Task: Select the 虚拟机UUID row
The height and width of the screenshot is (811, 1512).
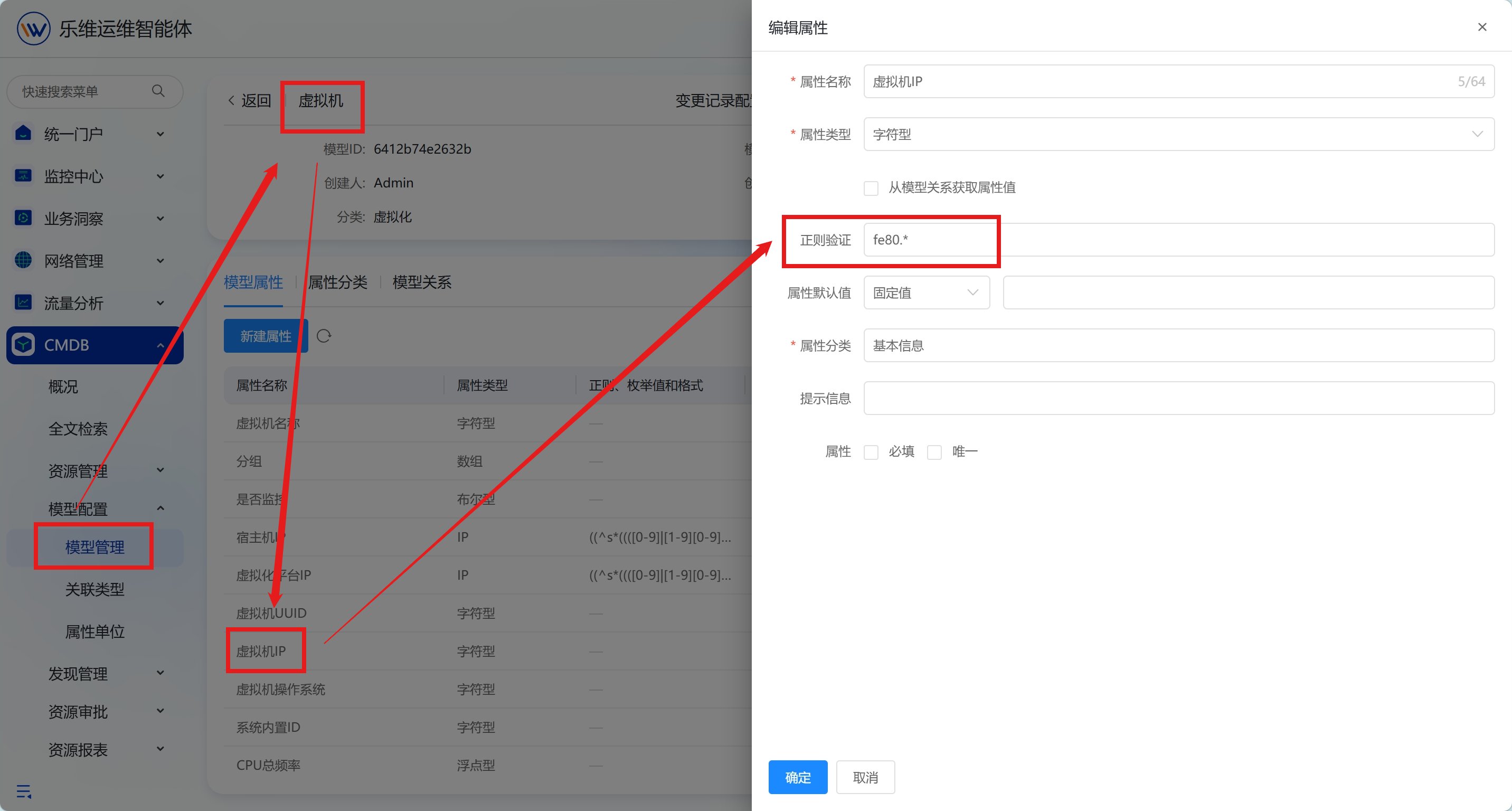Action: (x=488, y=612)
